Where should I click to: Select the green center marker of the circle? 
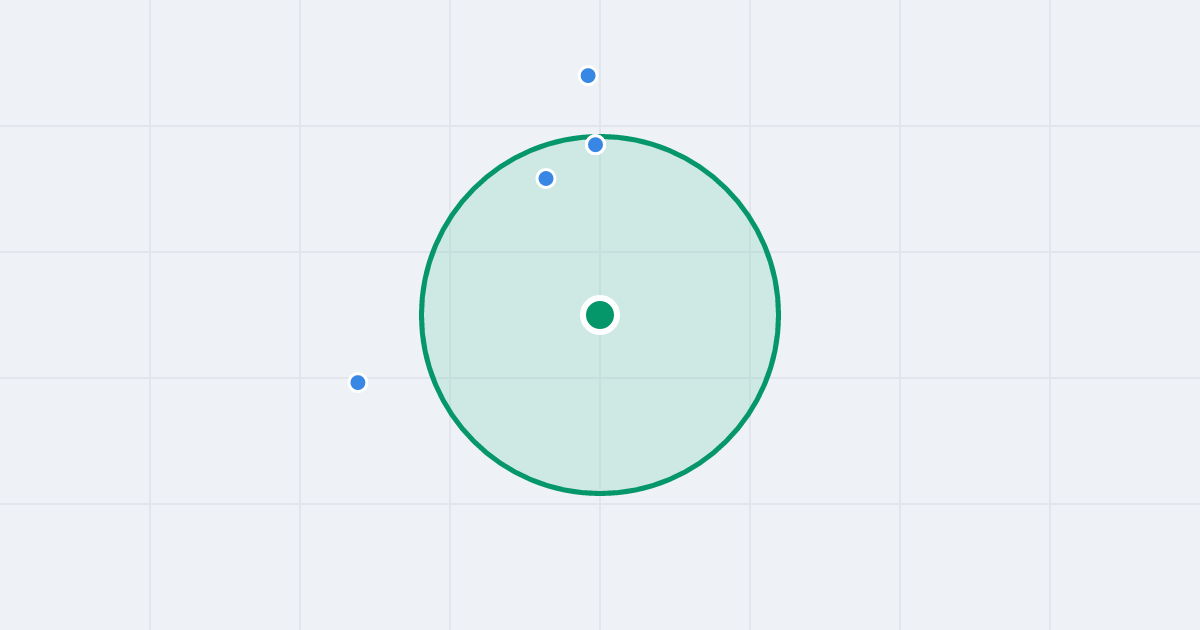600,315
